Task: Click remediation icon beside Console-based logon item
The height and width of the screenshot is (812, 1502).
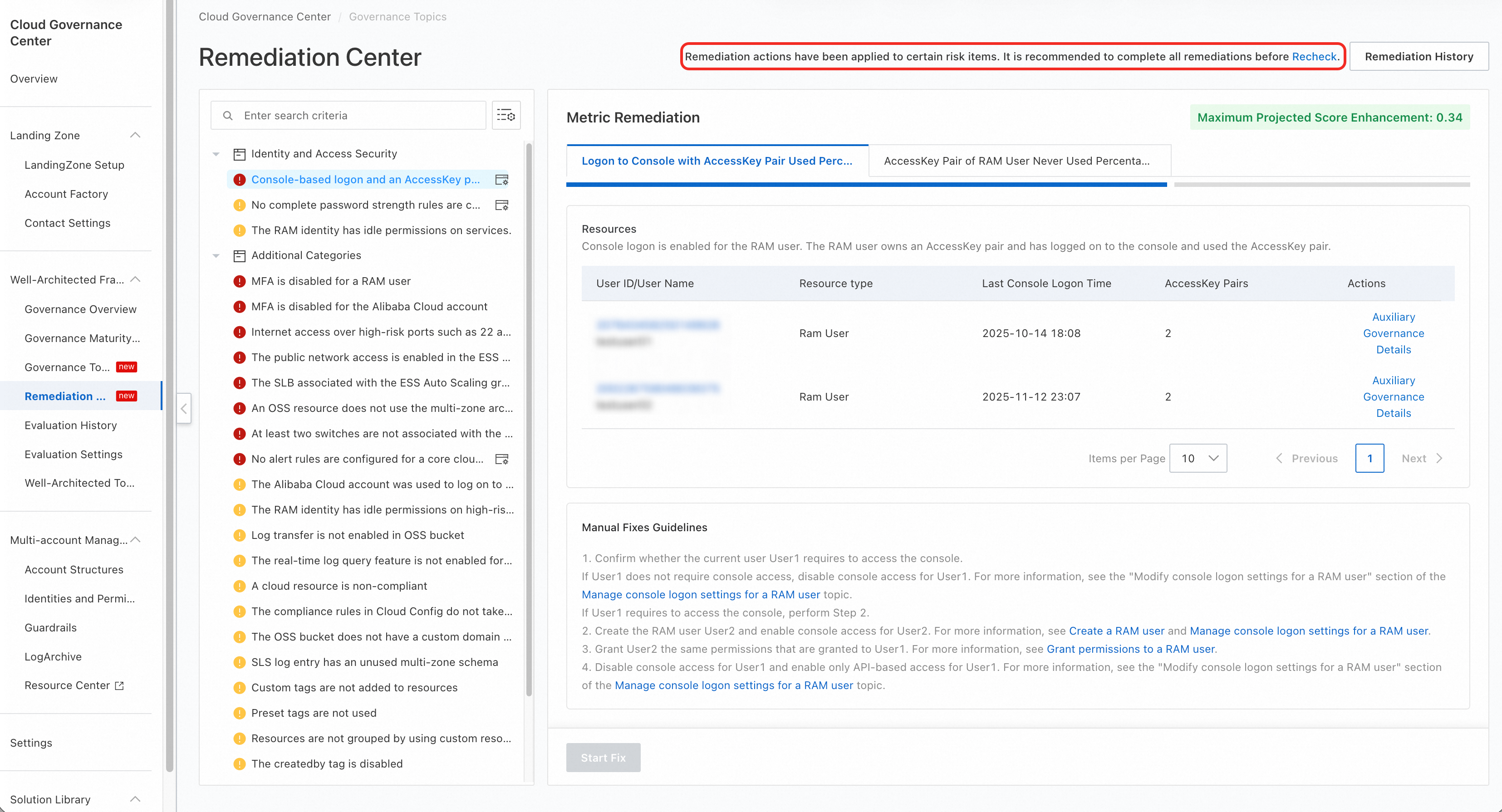Action: (x=501, y=180)
